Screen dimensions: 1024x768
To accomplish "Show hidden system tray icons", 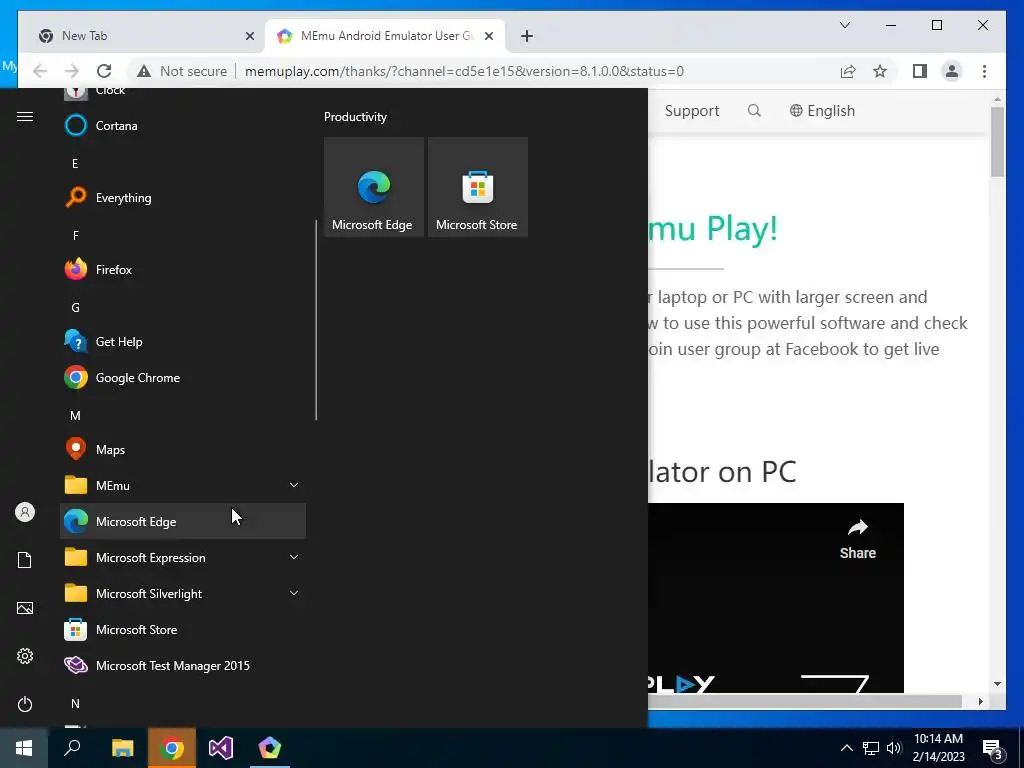I will tap(846, 748).
